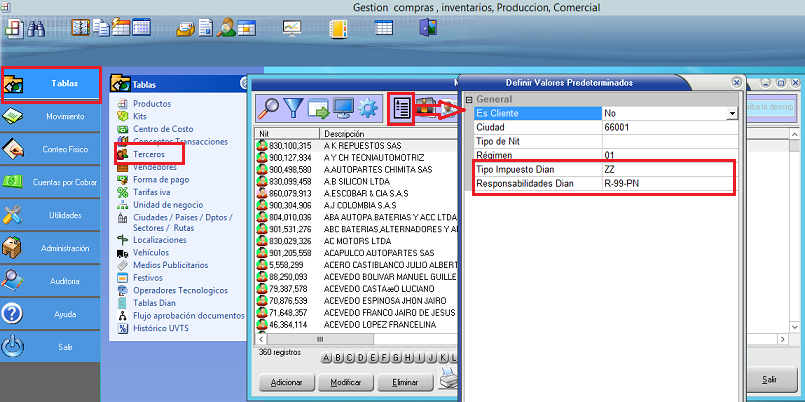Click the chart monitor icon in top toolbar
The height and width of the screenshot is (402, 805).
(293, 28)
